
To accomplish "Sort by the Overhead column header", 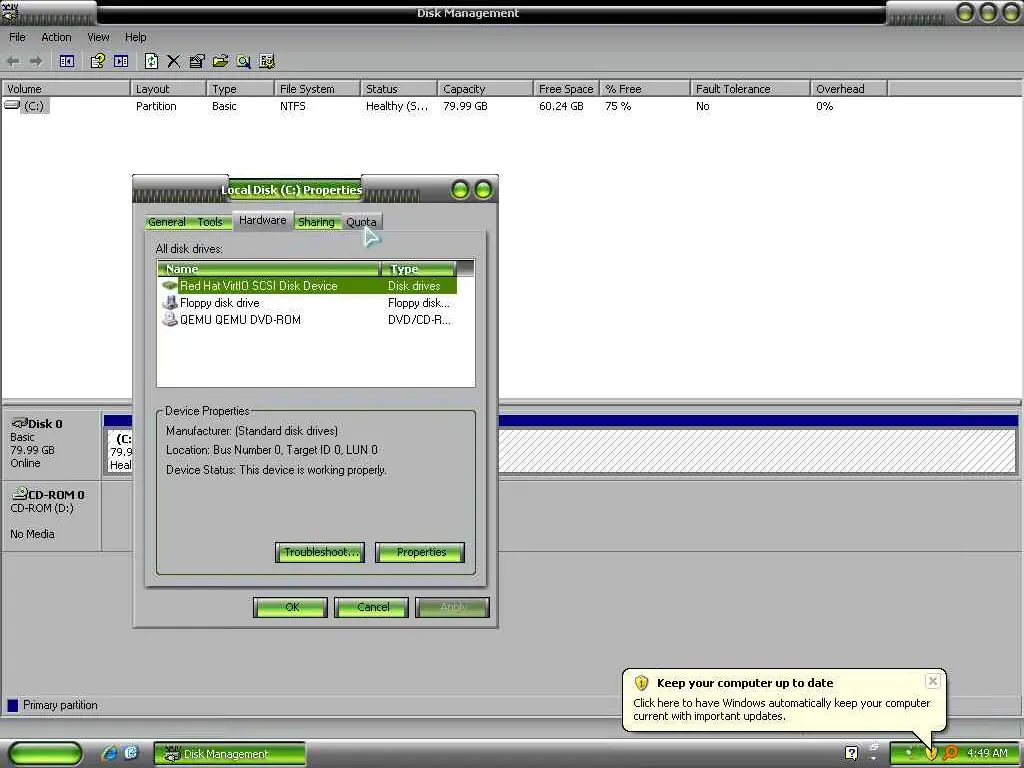I will tap(849, 89).
